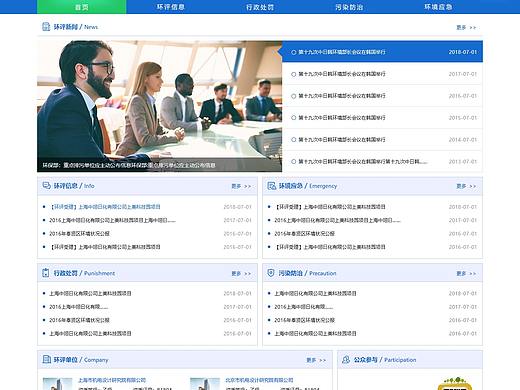Click 更多 >> in the News header

point(466,28)
